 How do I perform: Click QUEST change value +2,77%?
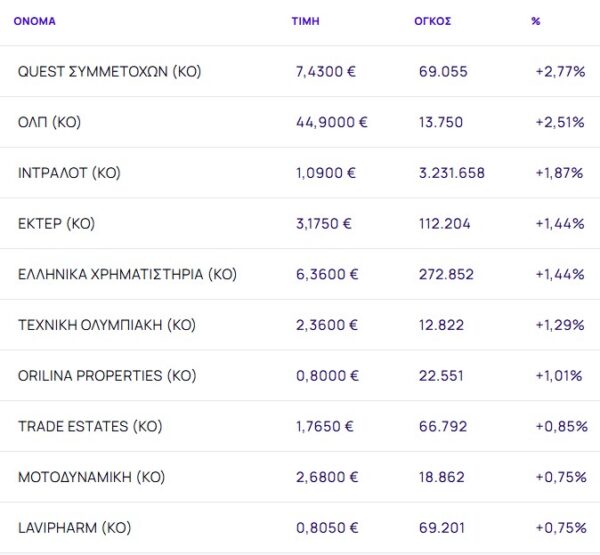point(560,72)
